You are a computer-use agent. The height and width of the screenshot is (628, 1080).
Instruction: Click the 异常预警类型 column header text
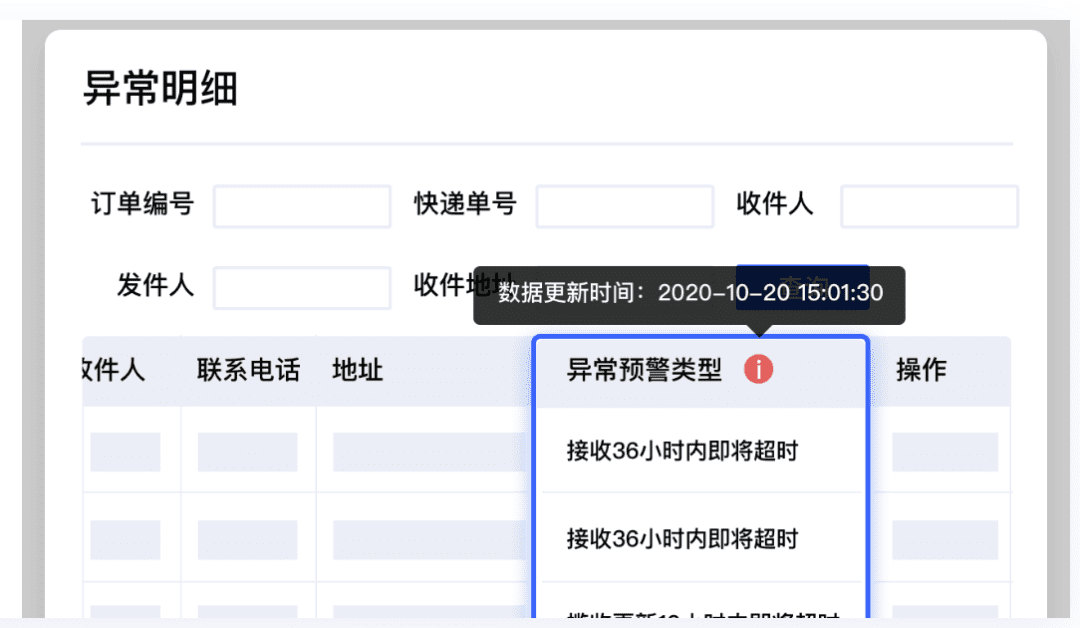click(x=644, y=371)
